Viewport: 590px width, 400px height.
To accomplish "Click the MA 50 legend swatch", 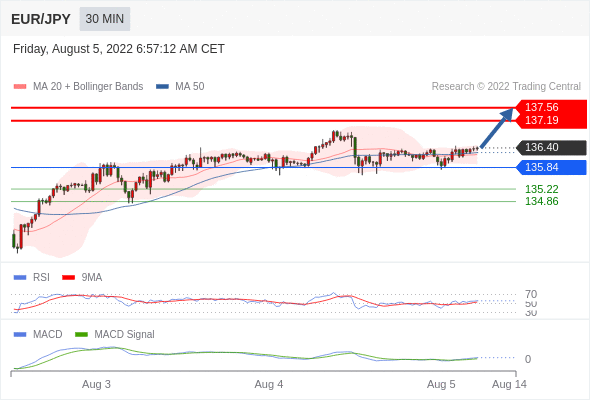I will tap(162, 87).
